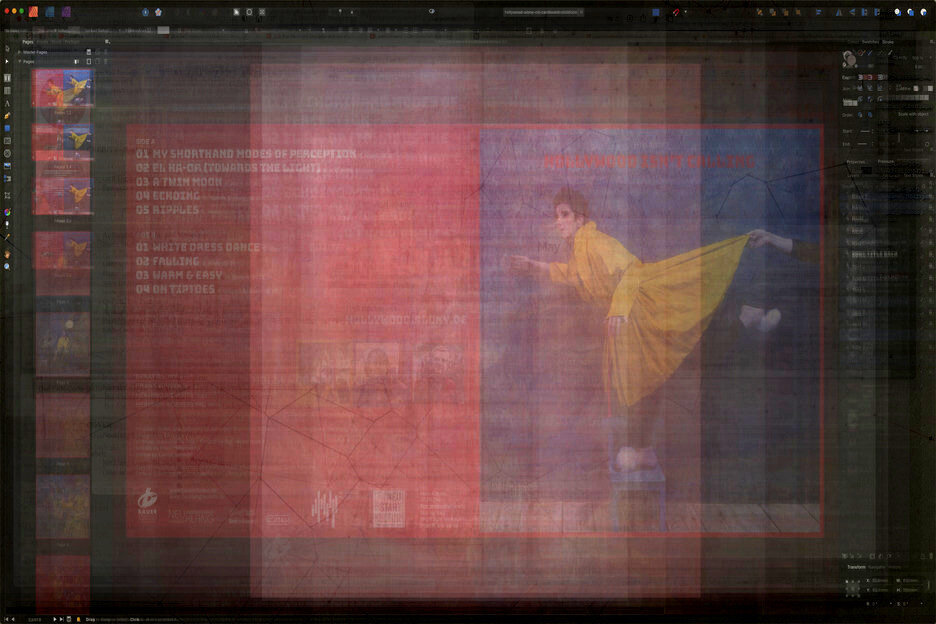
Task: Toggle the Scale with object option
Action: coord(912,114)
